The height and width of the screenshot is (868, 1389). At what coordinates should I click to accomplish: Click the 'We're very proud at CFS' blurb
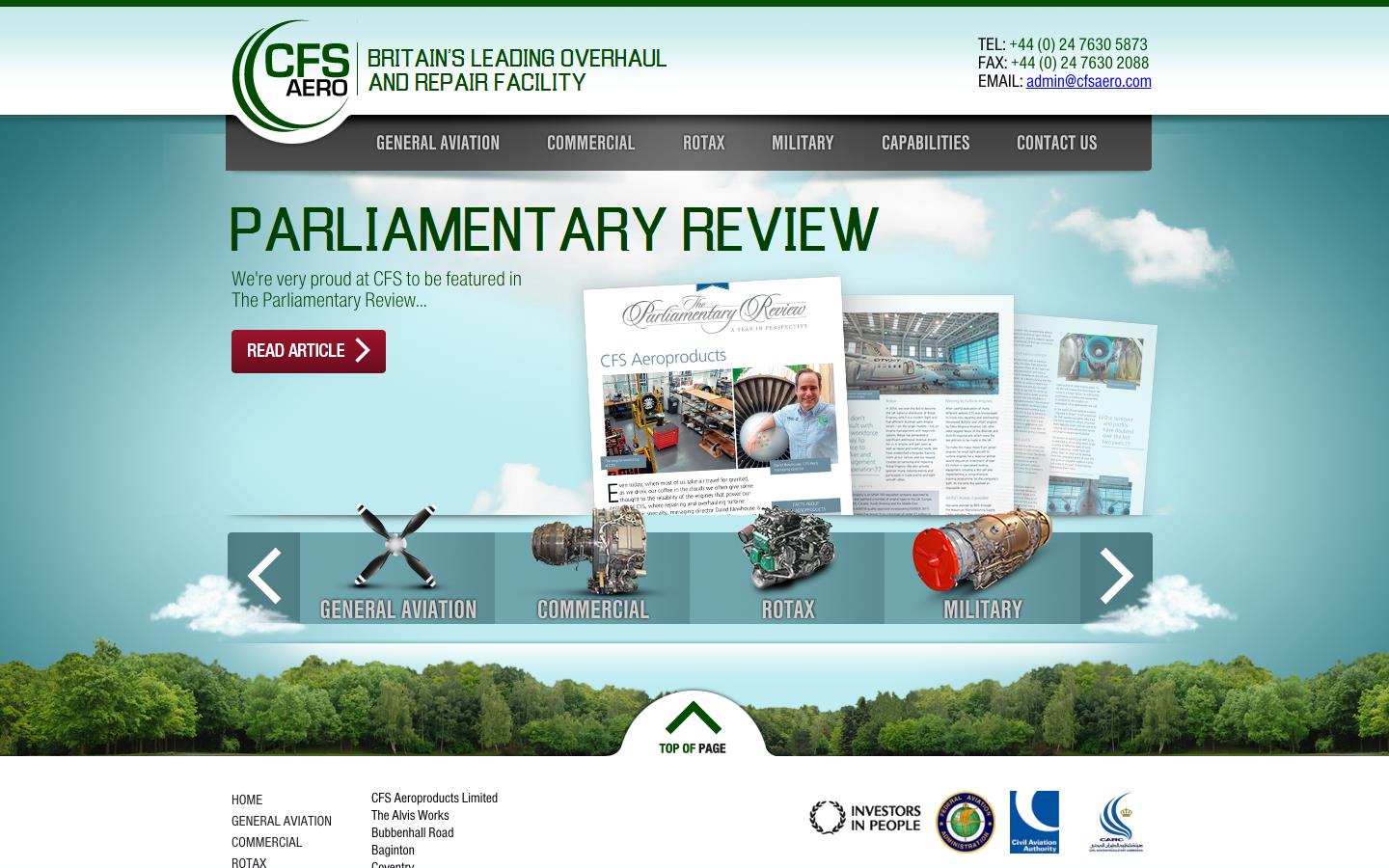click(376, 289)
